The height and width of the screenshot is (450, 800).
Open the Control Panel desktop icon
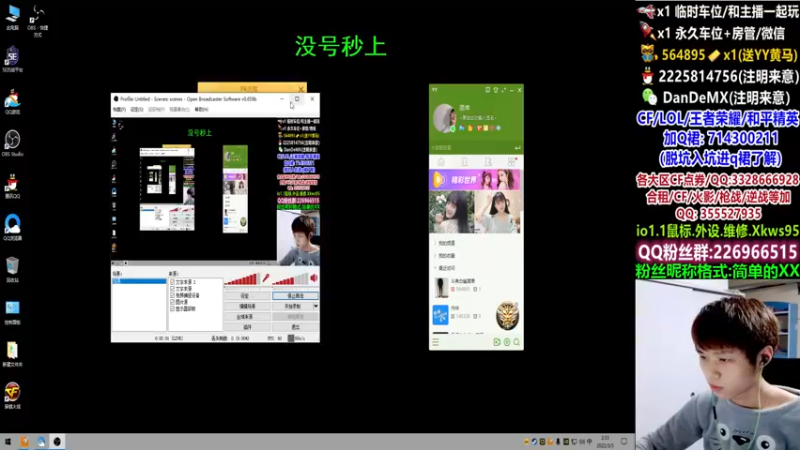pos(12,311)
